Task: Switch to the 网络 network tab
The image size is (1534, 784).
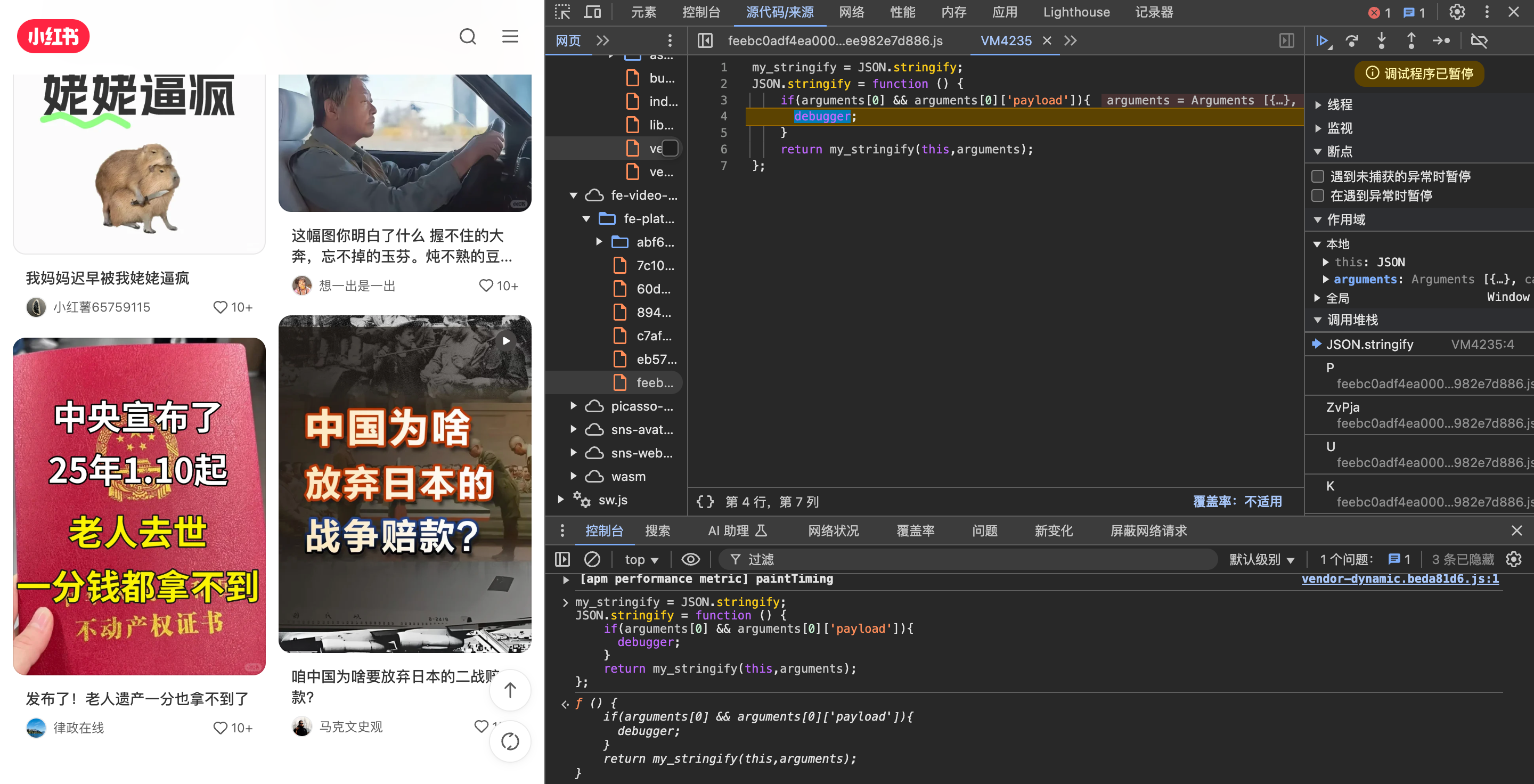Action: coord(851,12)
